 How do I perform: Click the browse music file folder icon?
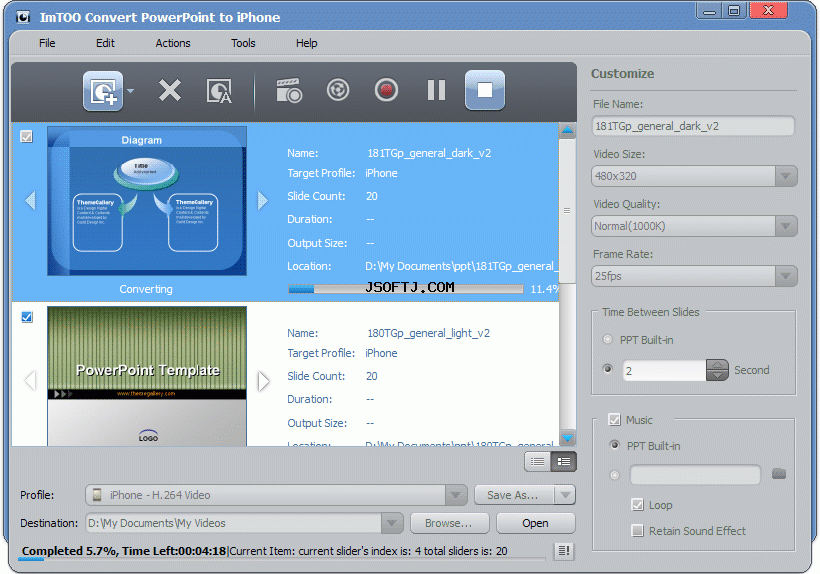pyautogui.click(x=779, y=474)
